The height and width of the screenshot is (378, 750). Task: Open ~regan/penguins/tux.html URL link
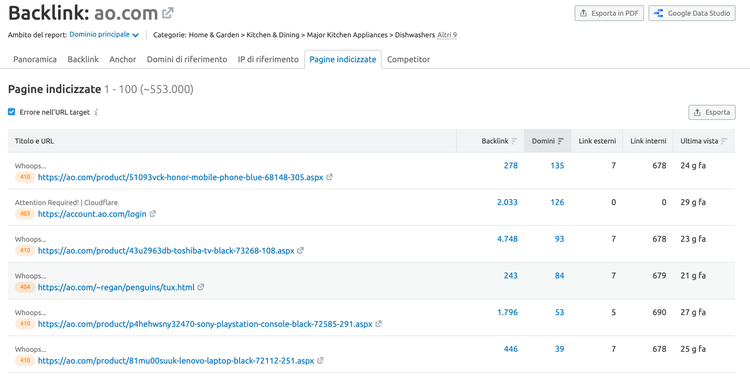[x=116, y=287]
